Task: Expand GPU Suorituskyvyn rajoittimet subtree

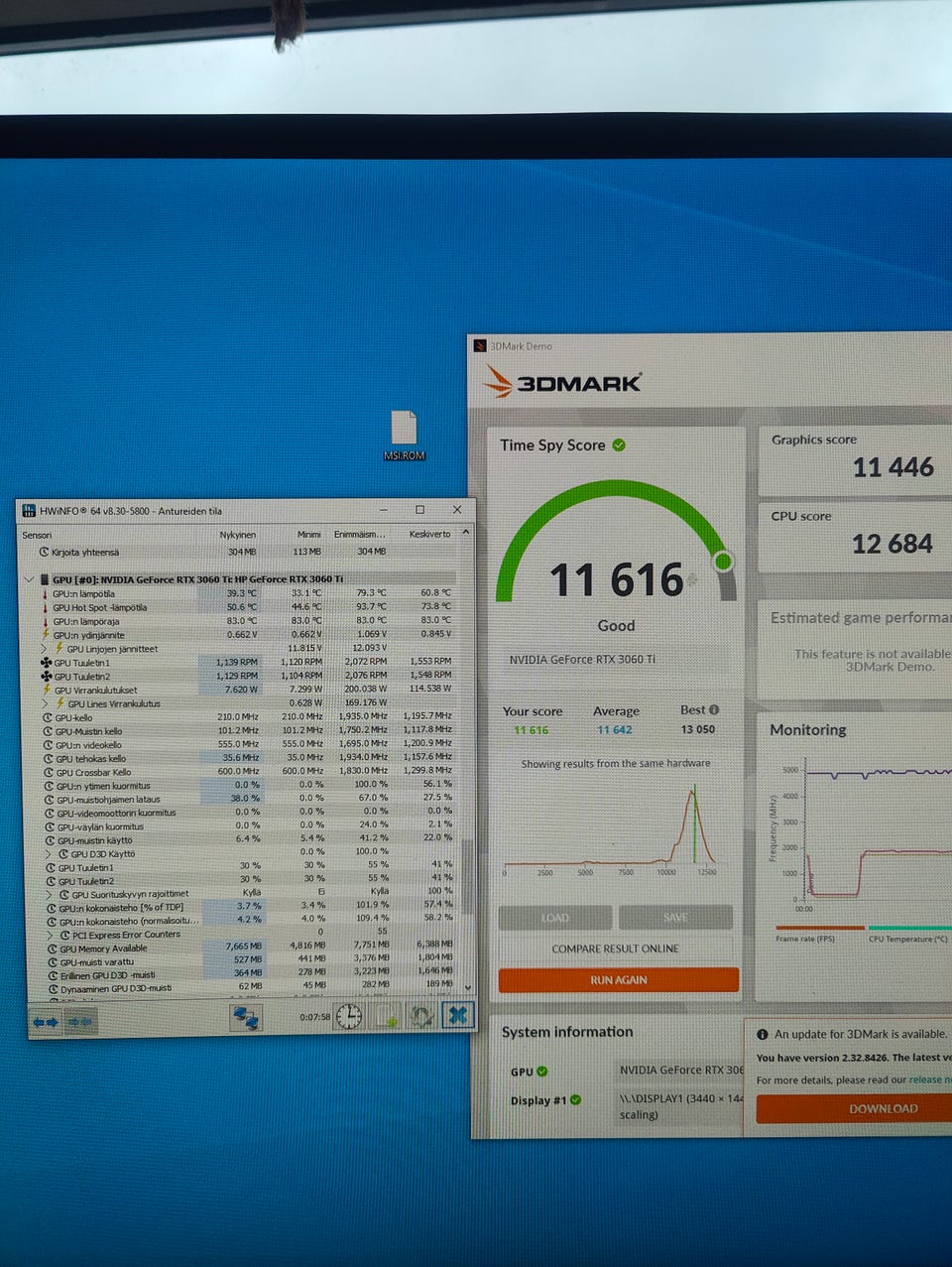Action: [50, 894]
